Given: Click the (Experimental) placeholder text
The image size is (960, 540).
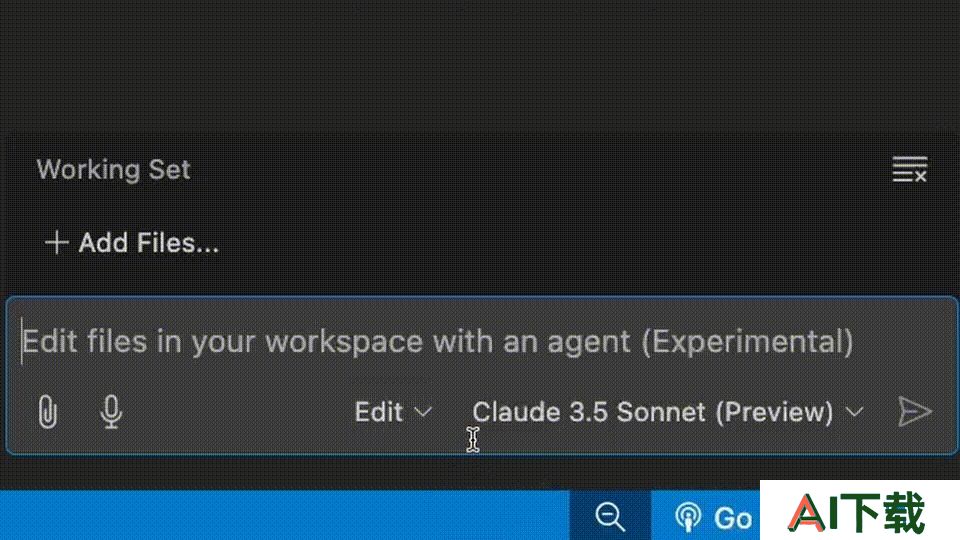Looking at the screenshot, I should pos(748,342).
